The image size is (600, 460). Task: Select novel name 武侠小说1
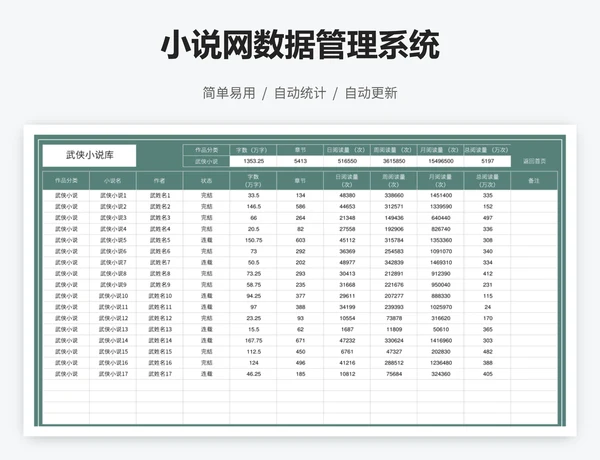[x=113, y=196]
